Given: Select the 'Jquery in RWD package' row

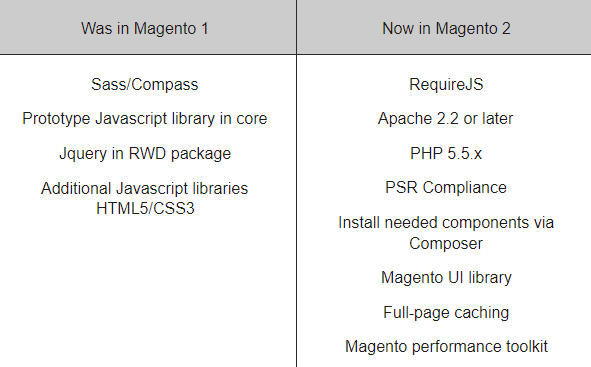Looking at the screenshot, I should pos(145,154).
